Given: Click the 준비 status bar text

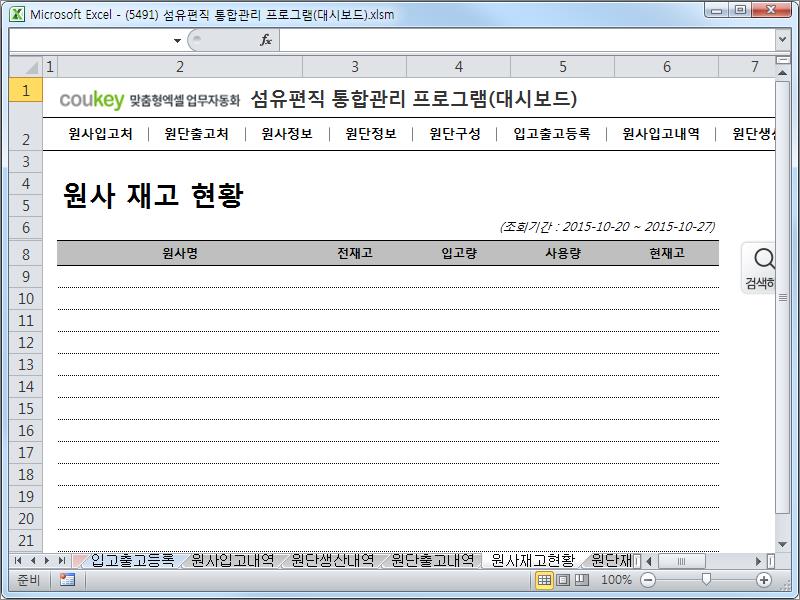Looking at the screenshot, I should pos(28,580).
